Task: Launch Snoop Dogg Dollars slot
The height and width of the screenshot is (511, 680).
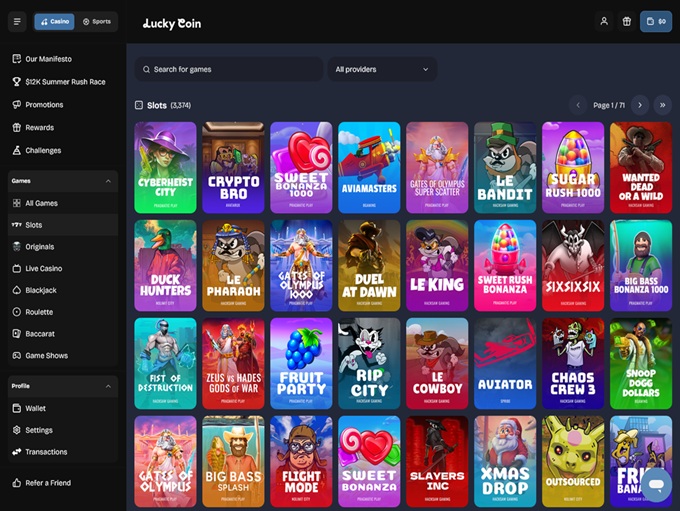Action: (641, 364)
